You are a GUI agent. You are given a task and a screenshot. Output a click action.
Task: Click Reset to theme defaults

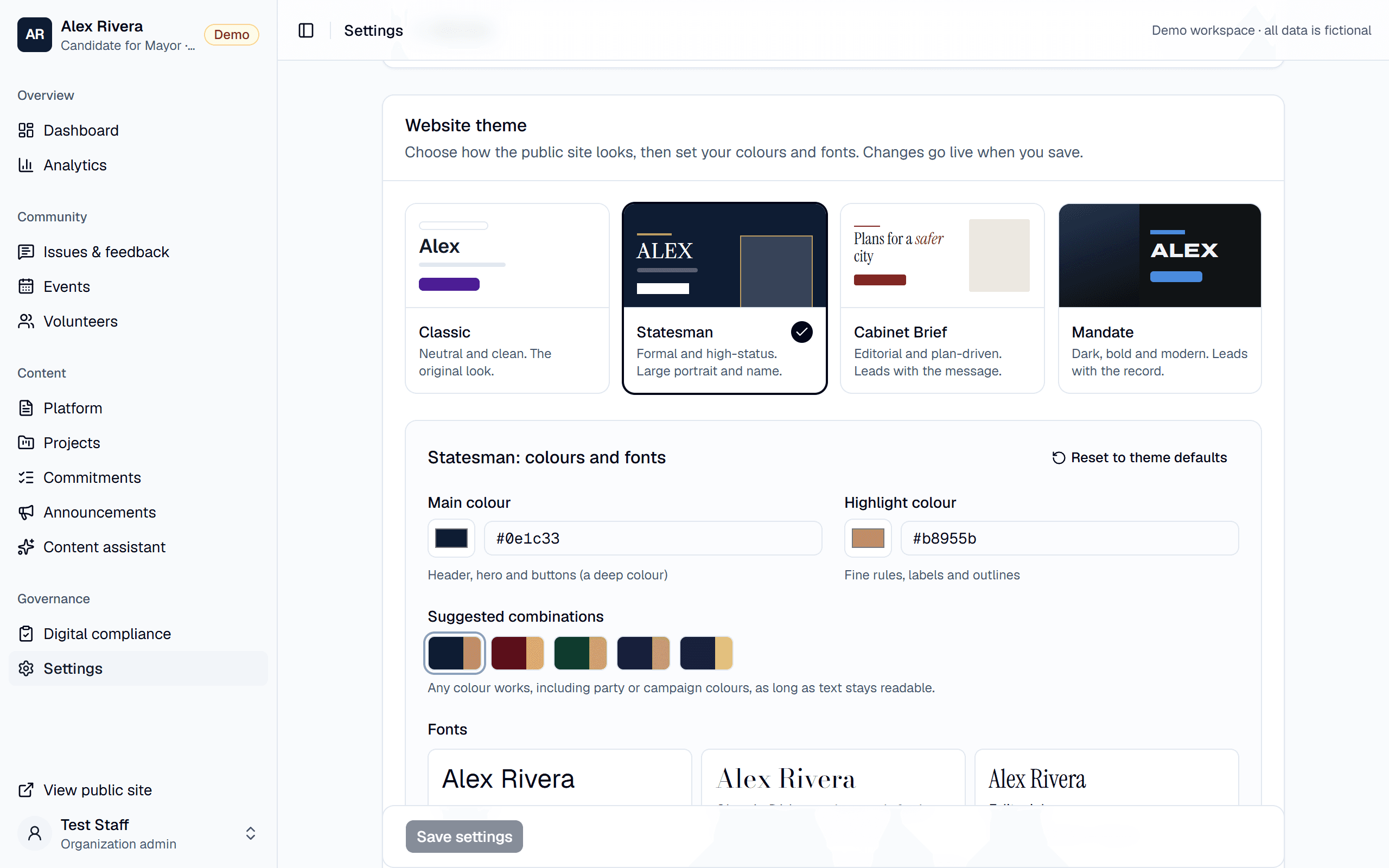click(1139, 457)
